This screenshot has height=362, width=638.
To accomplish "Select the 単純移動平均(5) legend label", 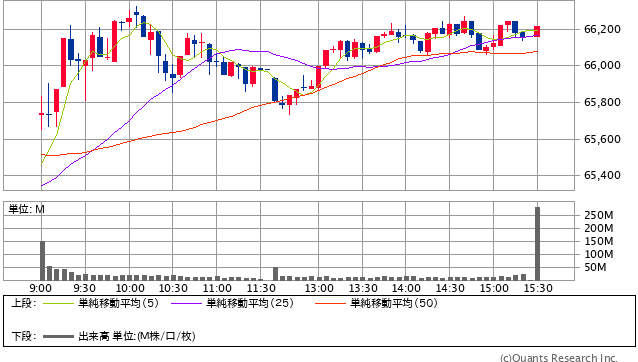I will click(118, 303).
